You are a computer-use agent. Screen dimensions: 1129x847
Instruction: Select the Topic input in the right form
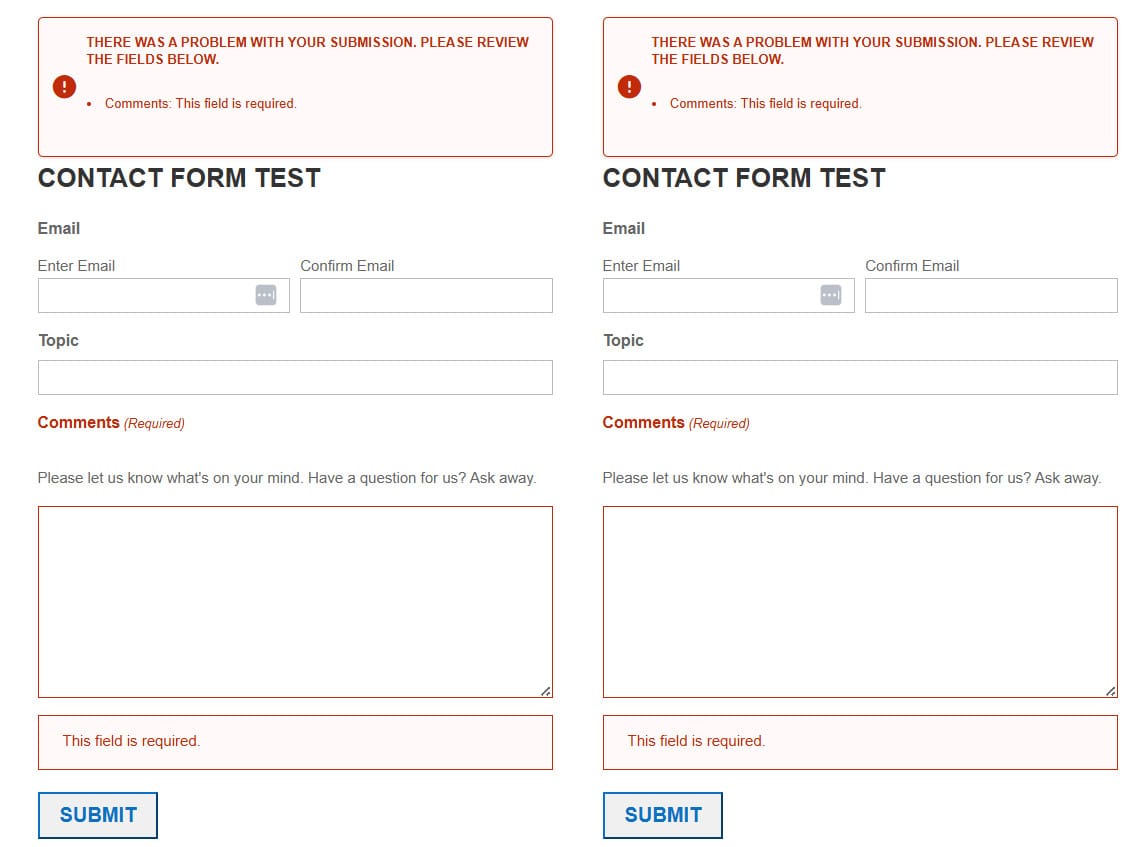[x=860, y=377]
